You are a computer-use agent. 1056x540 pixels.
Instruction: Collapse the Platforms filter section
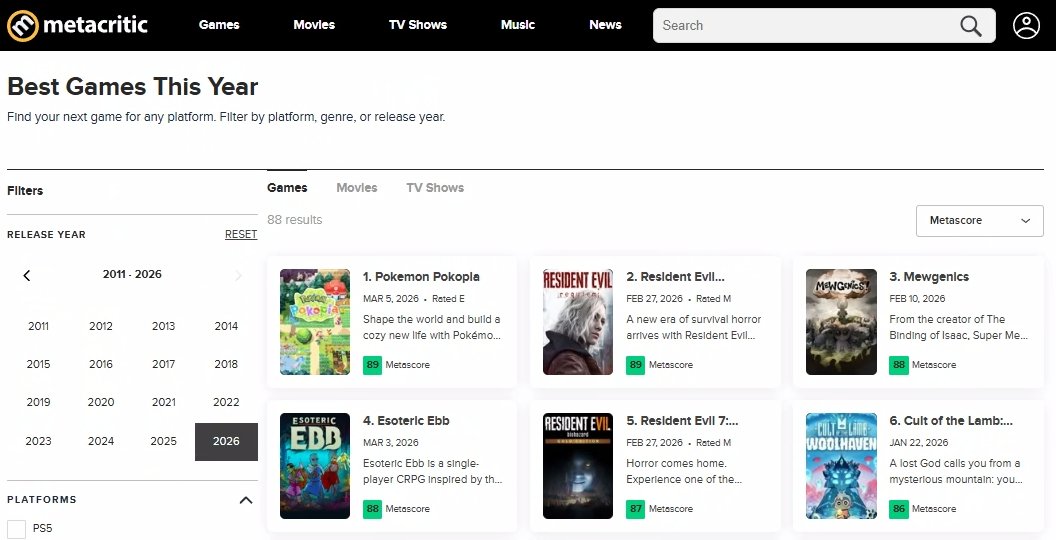[x=246, y=500]
